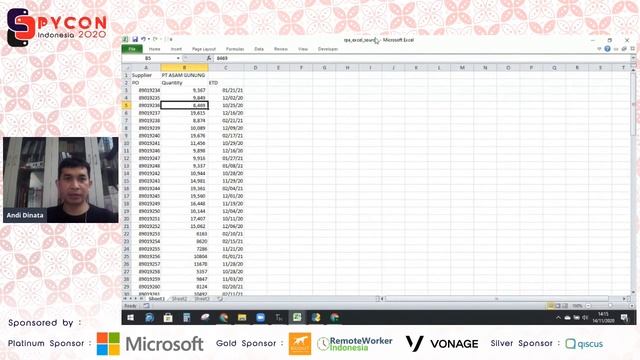The image size is (640, 360).
Task: Open the Windows Start menu
Action: tap(131, 318)
